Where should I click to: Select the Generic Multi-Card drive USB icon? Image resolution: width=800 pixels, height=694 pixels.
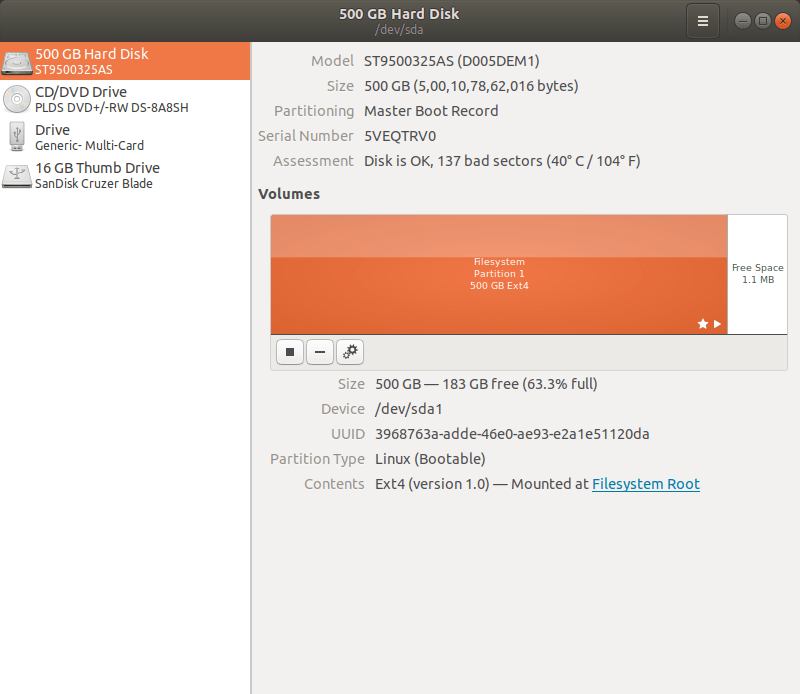[x=17, y=137]
